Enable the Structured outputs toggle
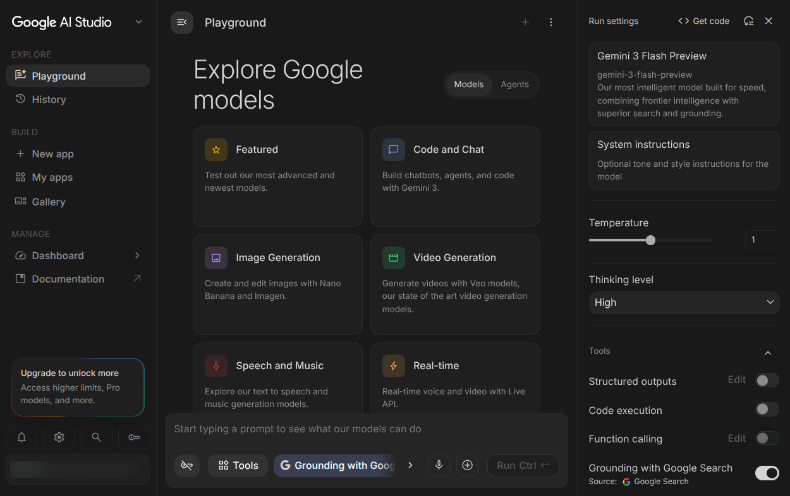The image size is (790, 496). pos(767,381)
